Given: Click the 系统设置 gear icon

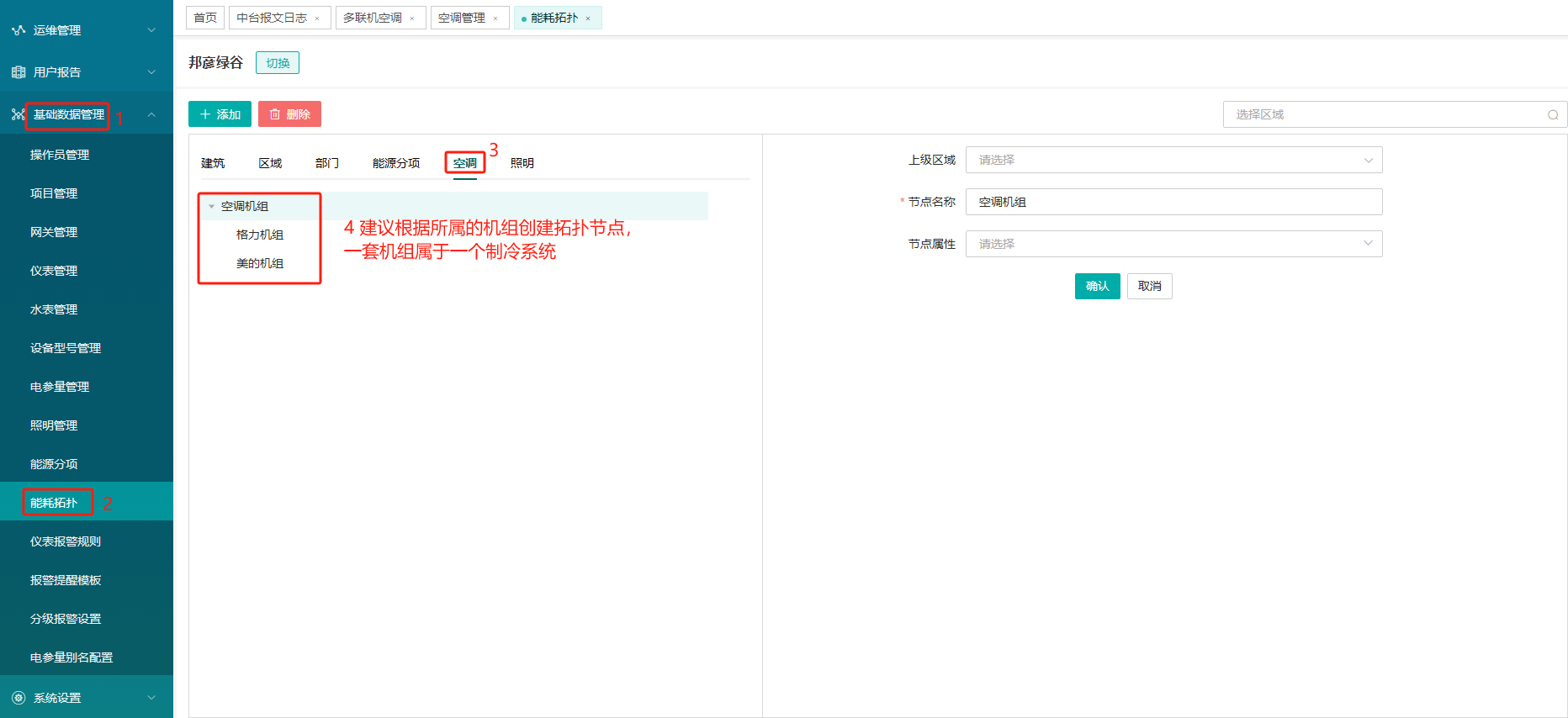Looking at the screenshot, I should (x=19, y=698).
